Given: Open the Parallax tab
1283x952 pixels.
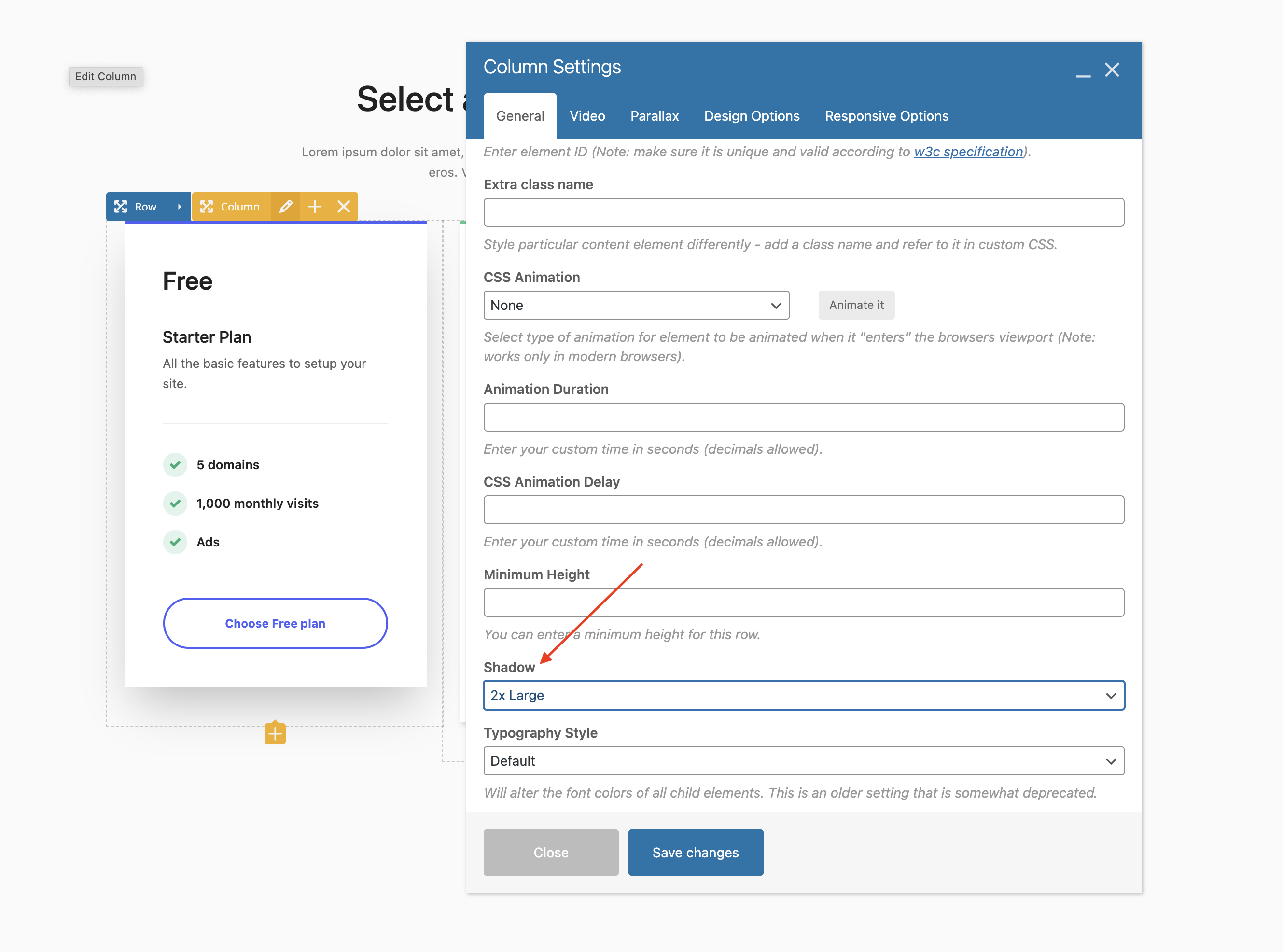Looking at the screenshot, I should pyautogui.click(x=655, y=116).
